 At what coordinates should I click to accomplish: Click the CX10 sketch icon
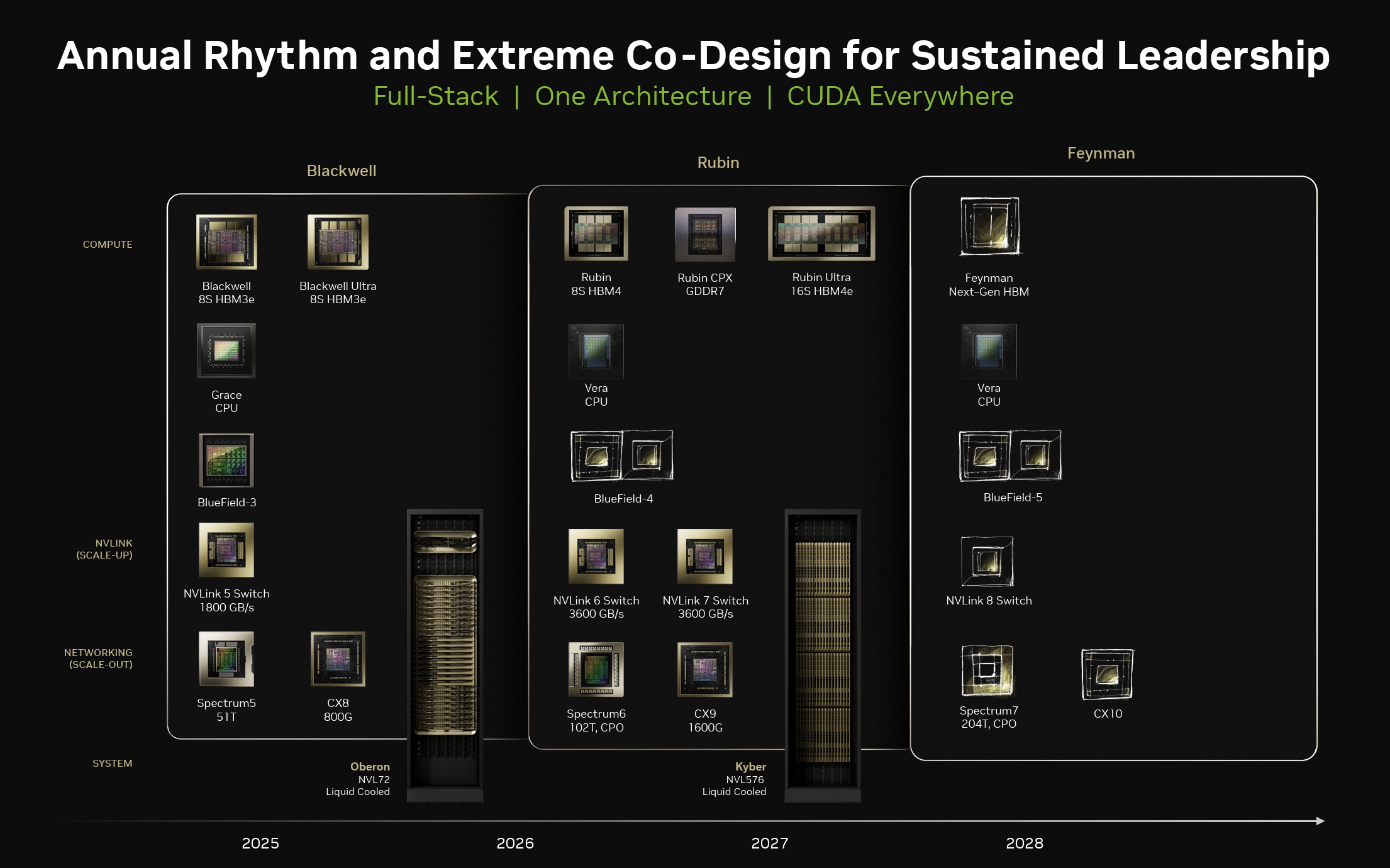1108,674
